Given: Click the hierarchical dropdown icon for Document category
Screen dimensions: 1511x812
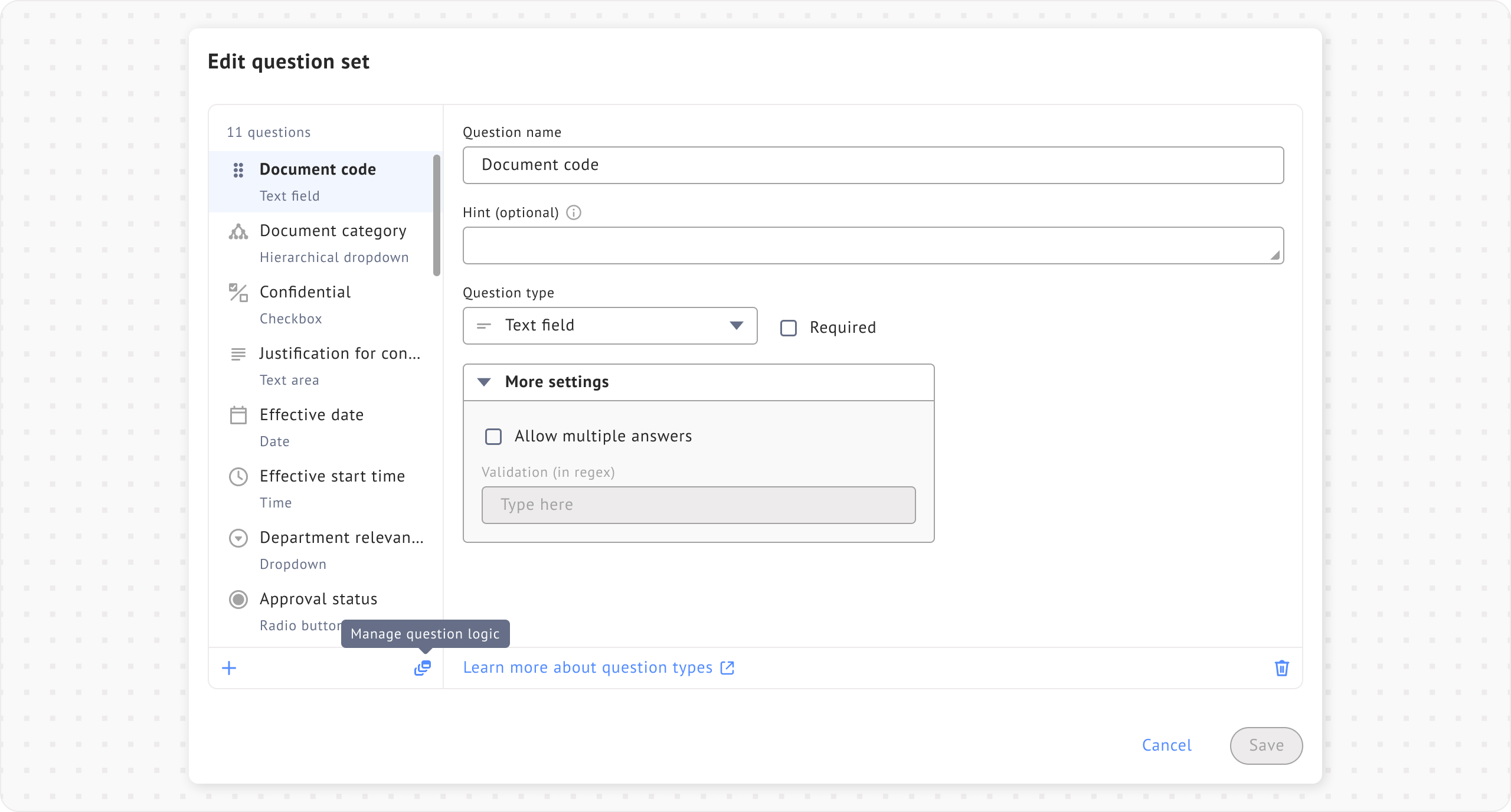Looking at the screenshot, I should pyautogui.click(x=238, y=232).
